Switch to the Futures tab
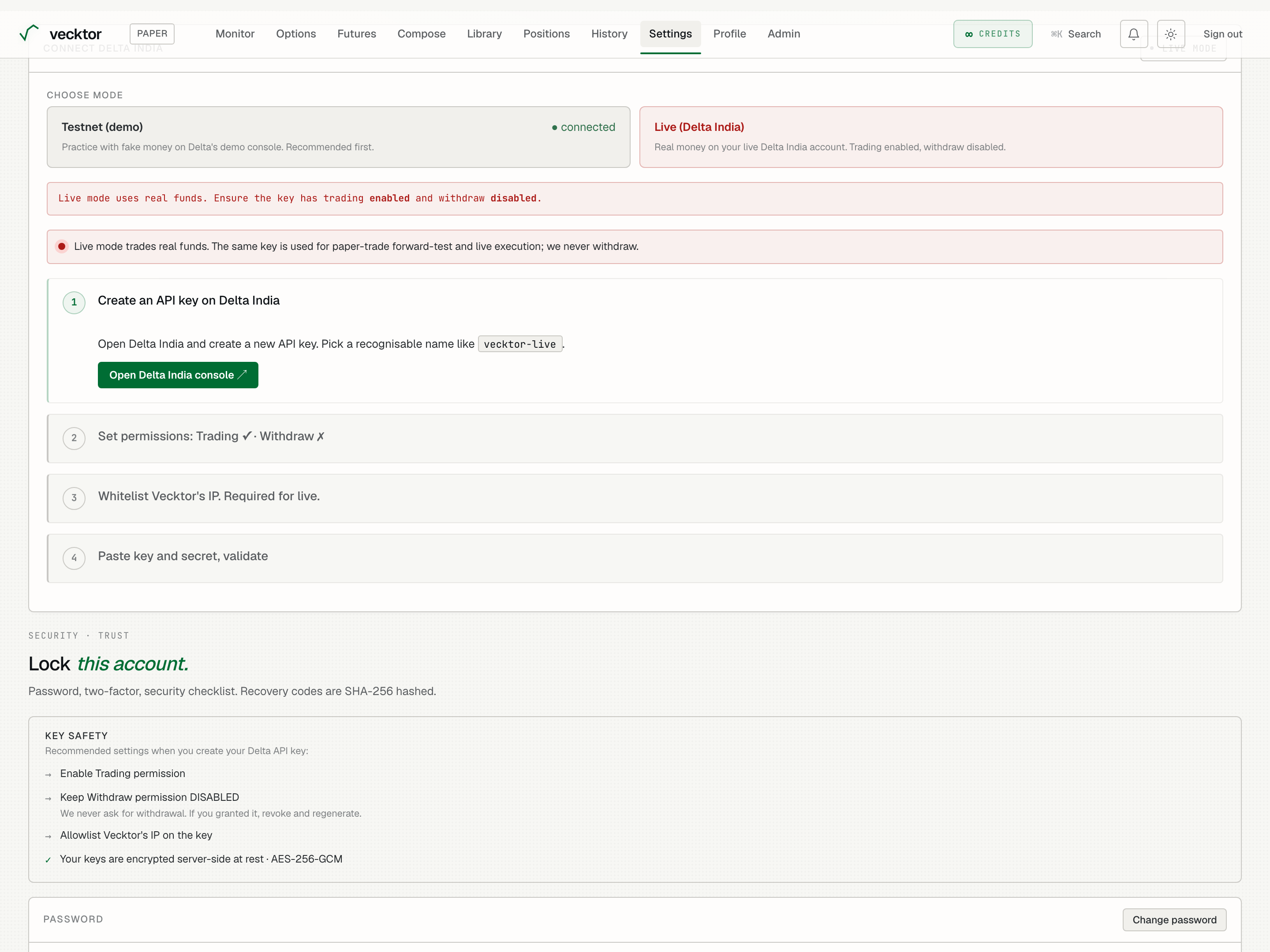 [x=357, y=34]
